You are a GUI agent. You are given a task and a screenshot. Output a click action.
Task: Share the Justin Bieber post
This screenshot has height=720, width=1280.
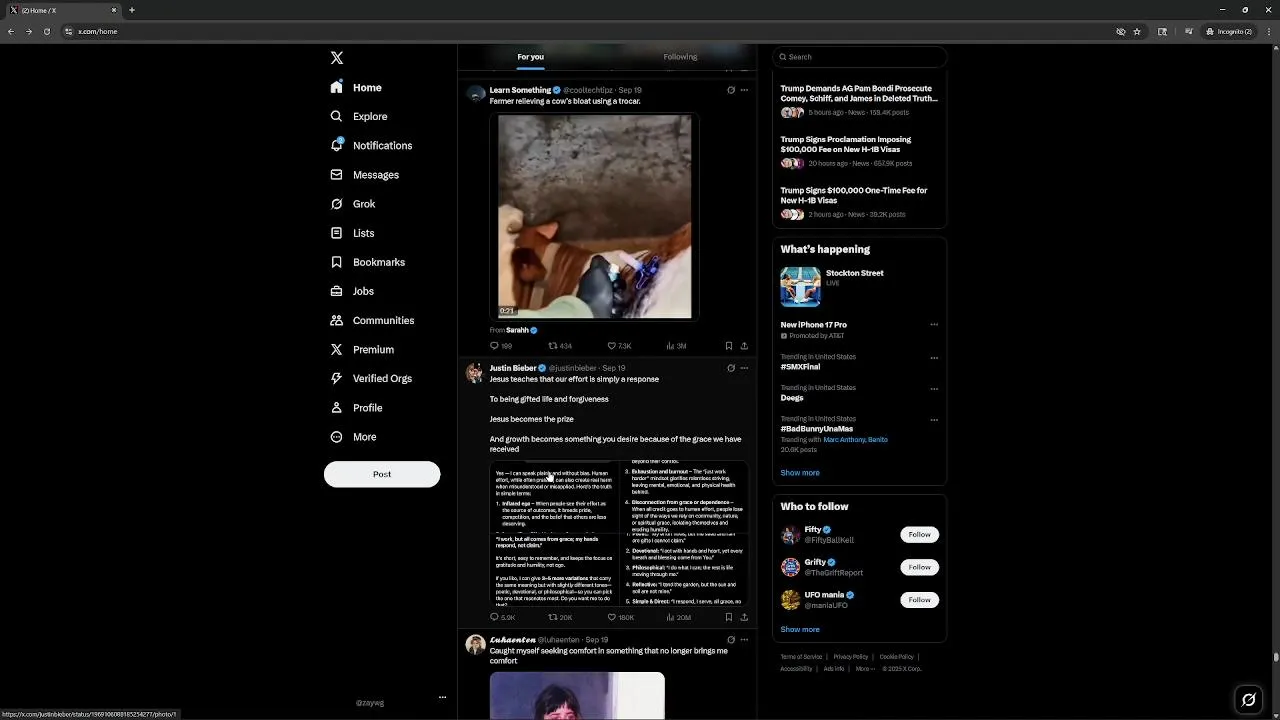[744, 618]
